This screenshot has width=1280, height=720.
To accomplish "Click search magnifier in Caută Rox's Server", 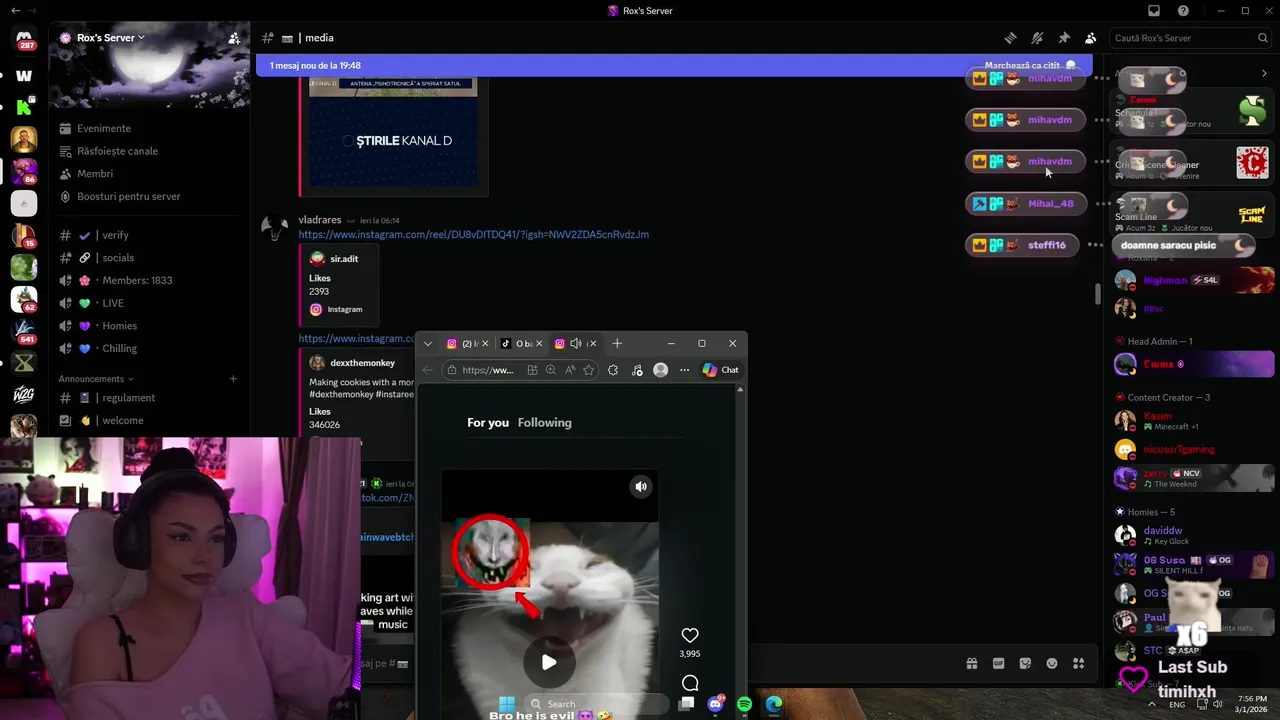I will tap(1263, 38).
